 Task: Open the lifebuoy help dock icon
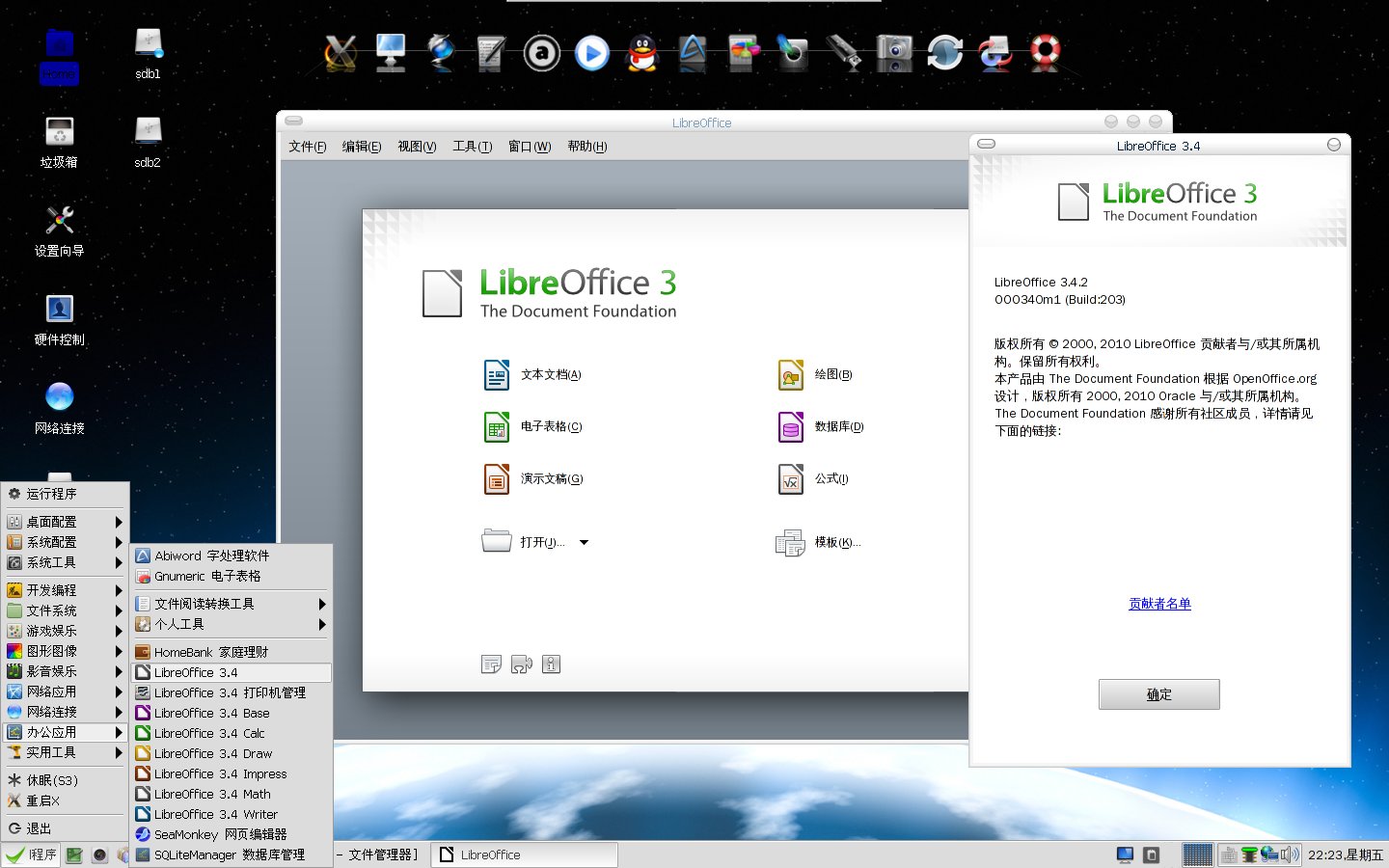(1046, 52)
